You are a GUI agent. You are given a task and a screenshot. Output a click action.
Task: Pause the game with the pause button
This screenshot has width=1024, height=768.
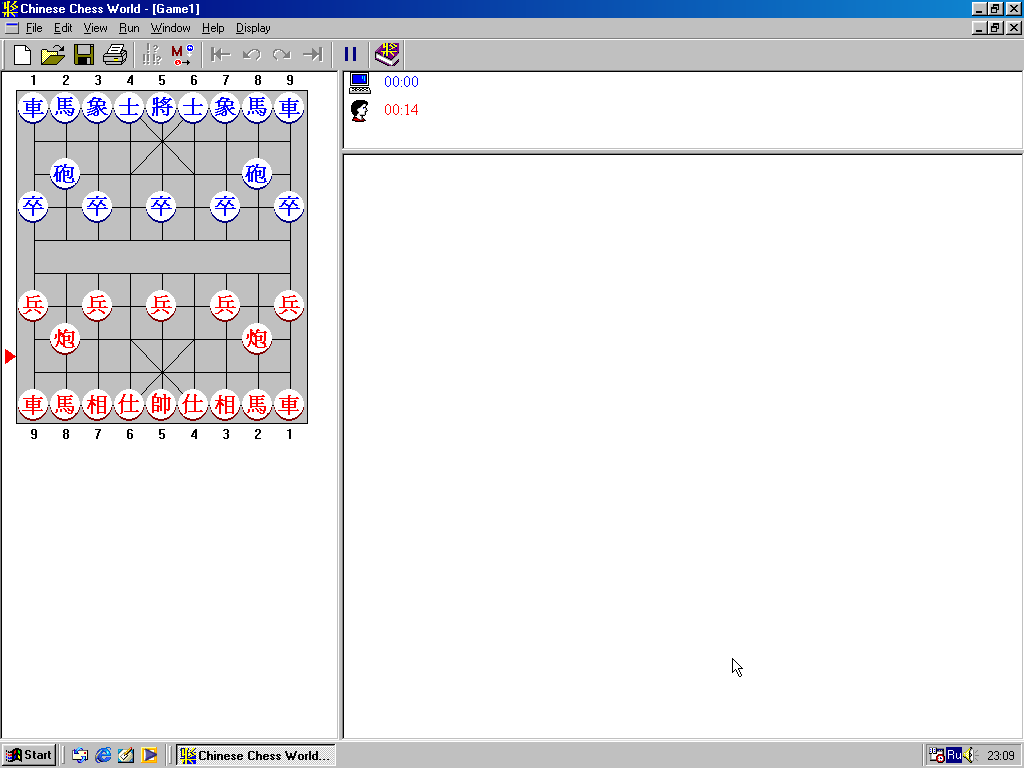[351, 55]
